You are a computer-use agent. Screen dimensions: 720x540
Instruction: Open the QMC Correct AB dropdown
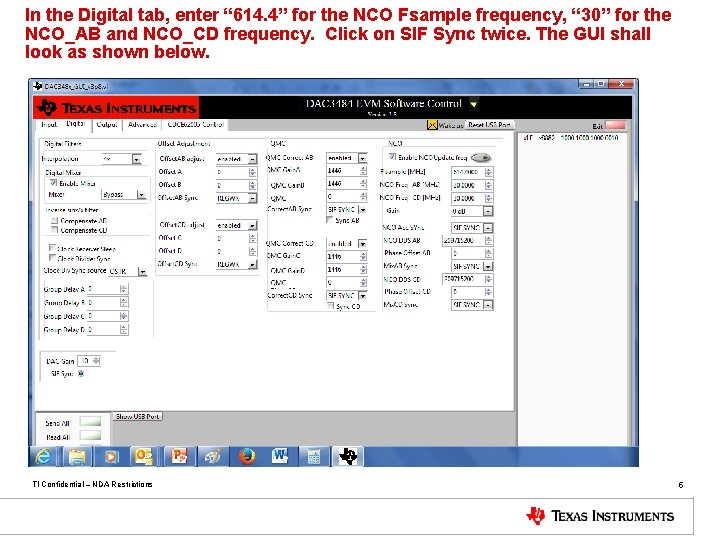(x=363, y=158)
